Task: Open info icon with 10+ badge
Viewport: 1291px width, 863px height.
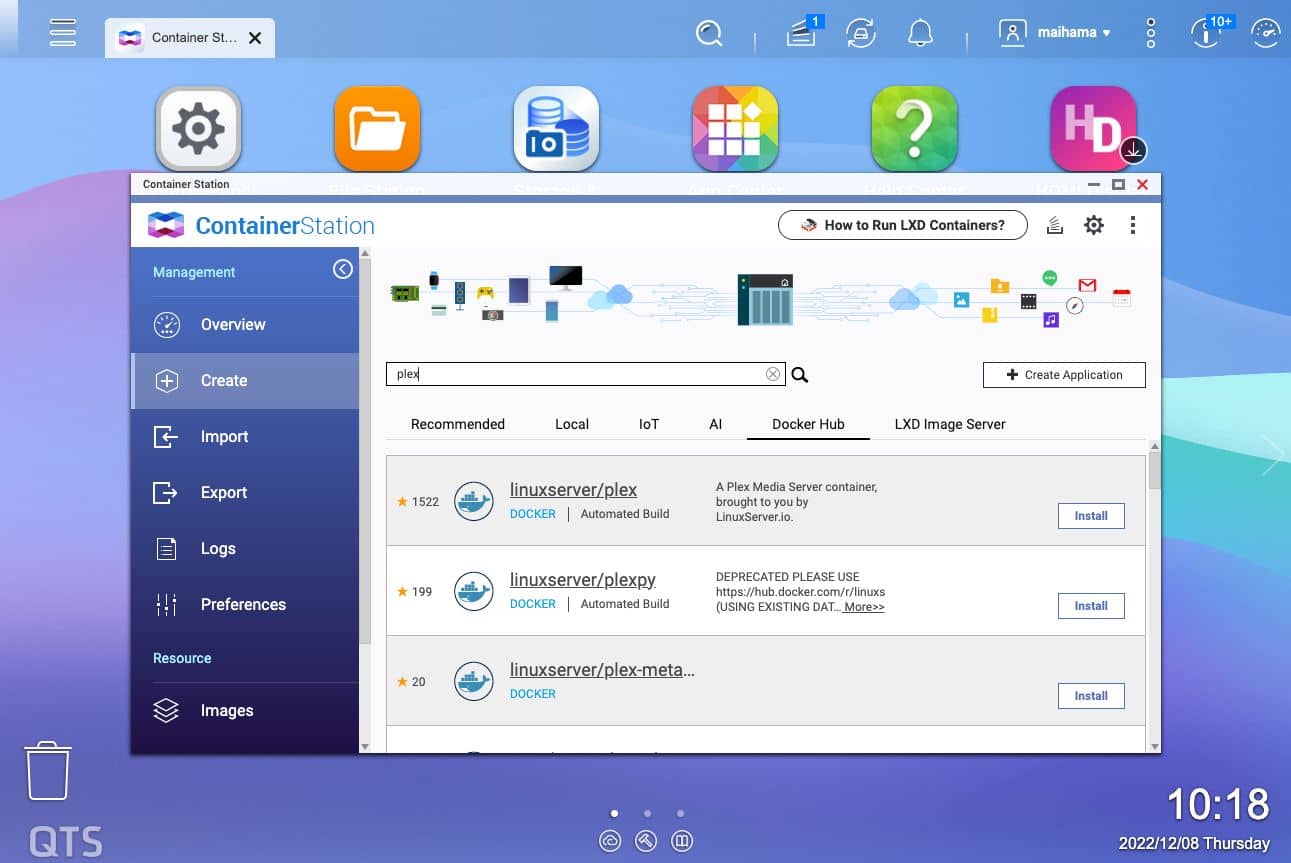Action: [x=1208, y=33]
